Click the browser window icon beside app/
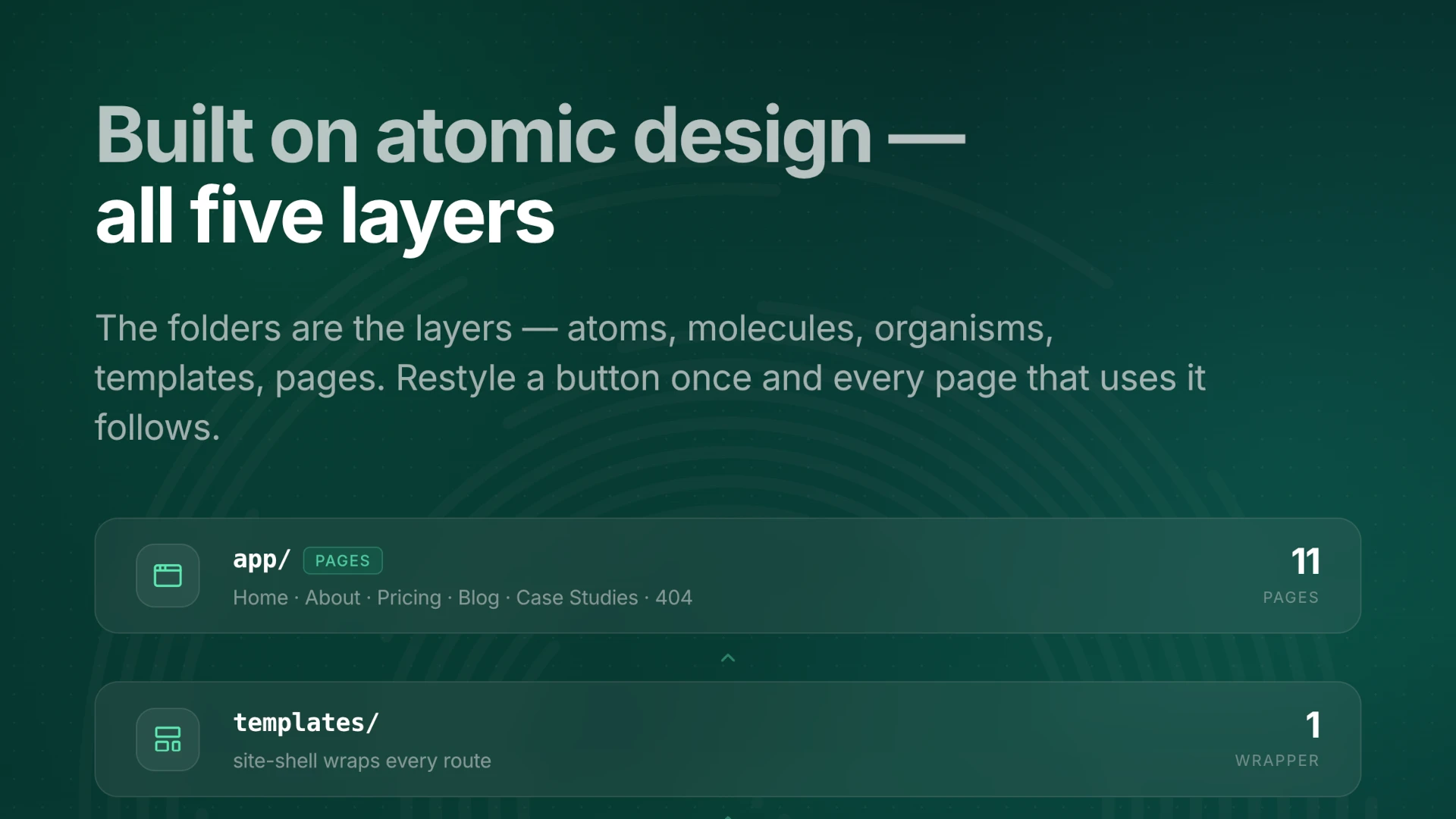Image resolution: width=1456 pixels, height=819 pixels. [168, 576]
